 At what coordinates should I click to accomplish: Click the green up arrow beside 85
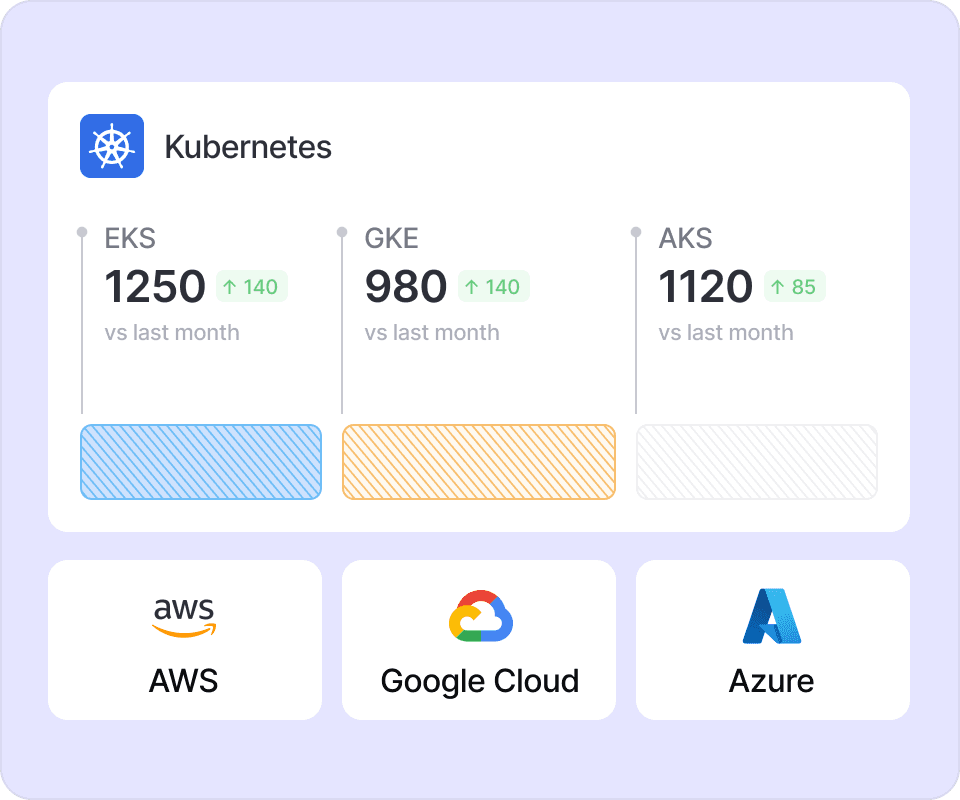pyautogui.click(x=778, y=287)
